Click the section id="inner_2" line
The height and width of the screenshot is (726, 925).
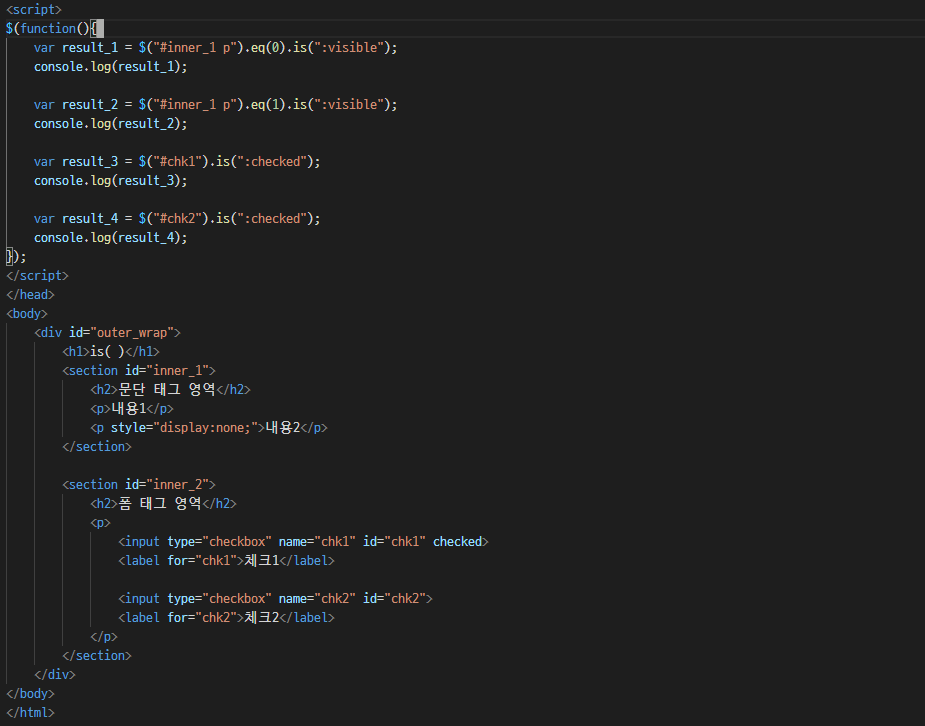point(139,485)
